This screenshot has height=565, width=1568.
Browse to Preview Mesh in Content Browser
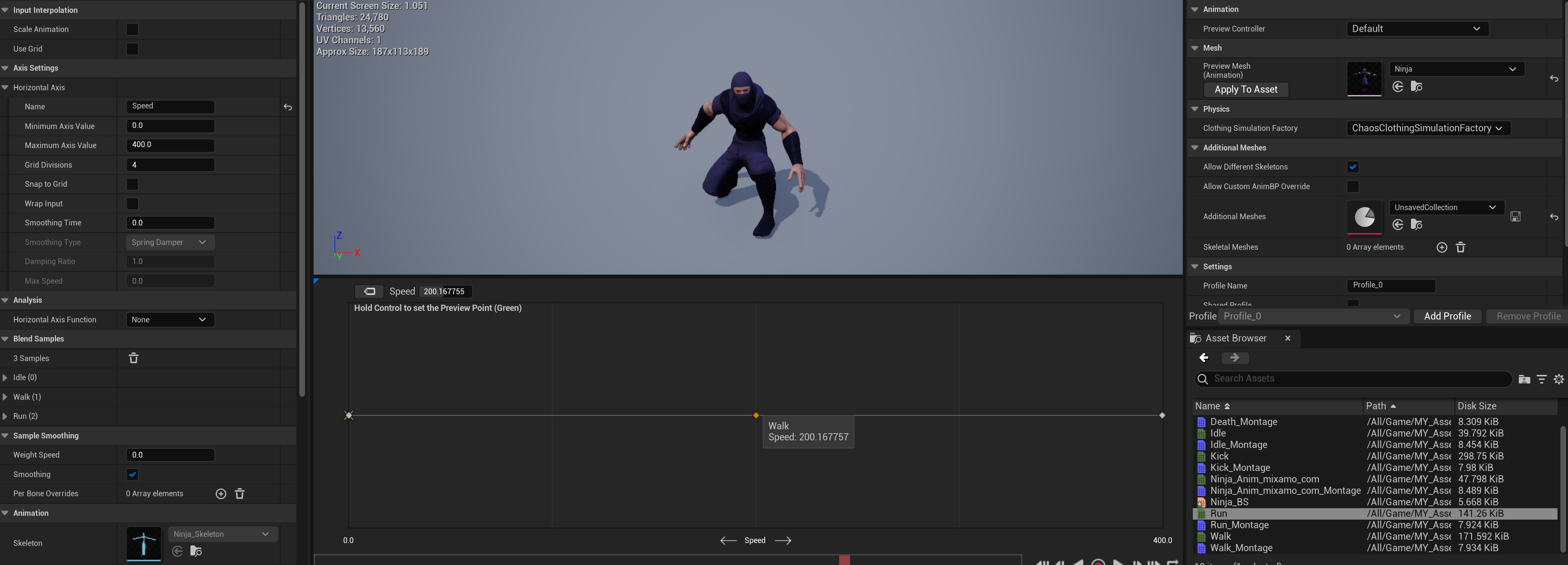(x=1416, y=86)
